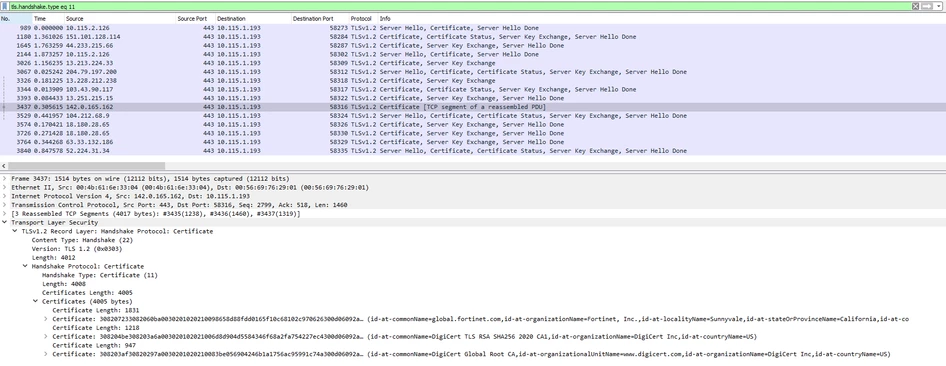The width and height of the screenshot is (946, 366).
Task: Select packet 3393 from 13.251.215.15
Action: [x=472, y=98]
